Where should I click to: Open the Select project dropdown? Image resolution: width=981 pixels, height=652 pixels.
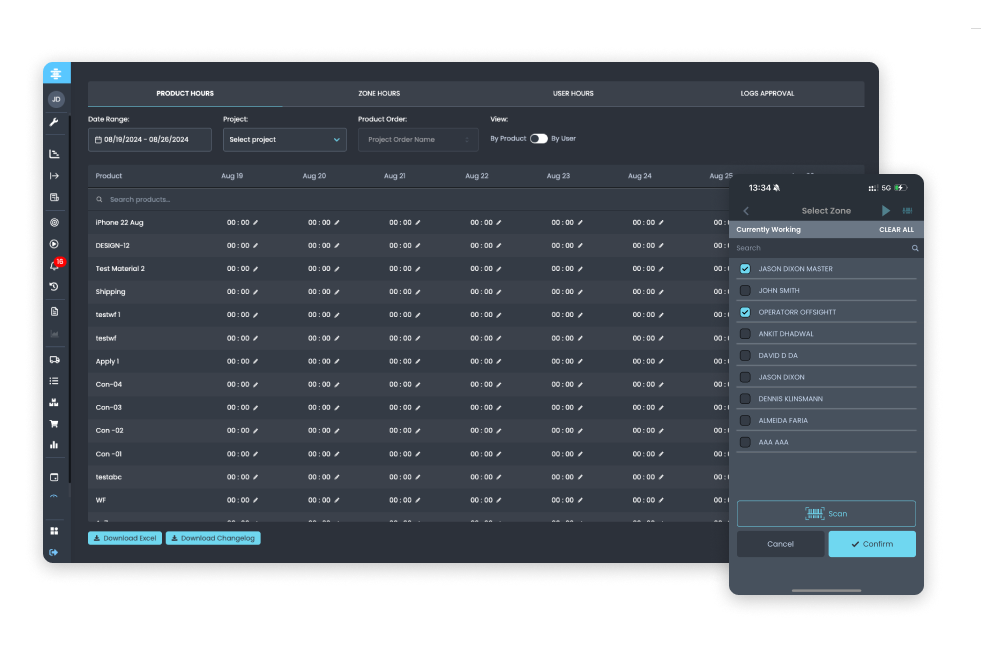point(285,140)
